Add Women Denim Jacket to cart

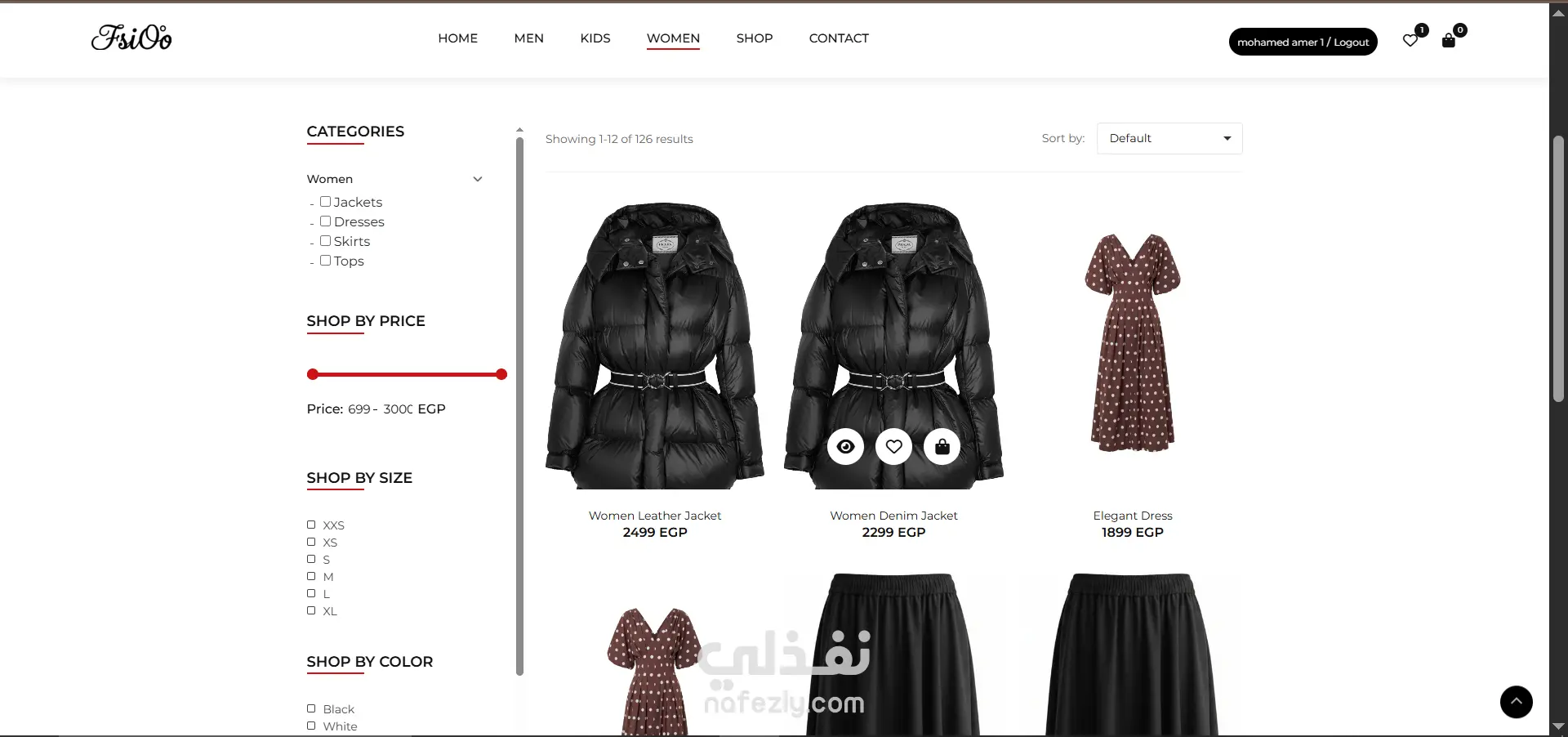click(942, 447)
